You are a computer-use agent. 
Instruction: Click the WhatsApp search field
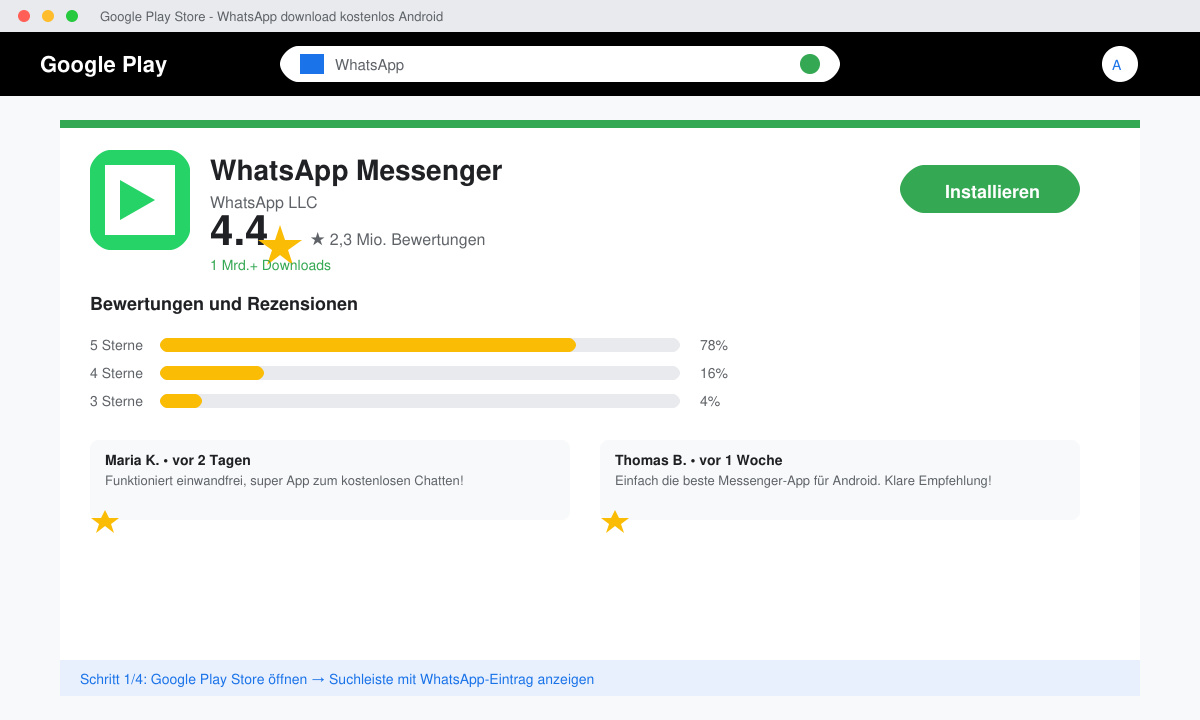pyautogui.click(x=560, y=64)
